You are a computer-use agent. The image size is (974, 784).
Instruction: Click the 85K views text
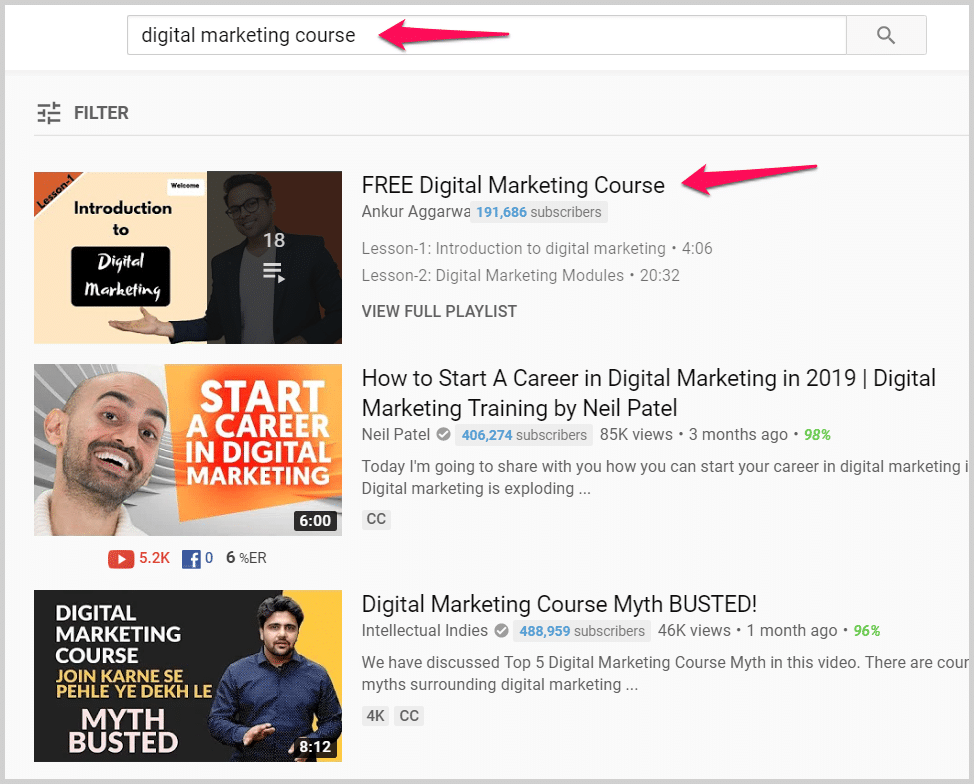click(x=636, y=434)
